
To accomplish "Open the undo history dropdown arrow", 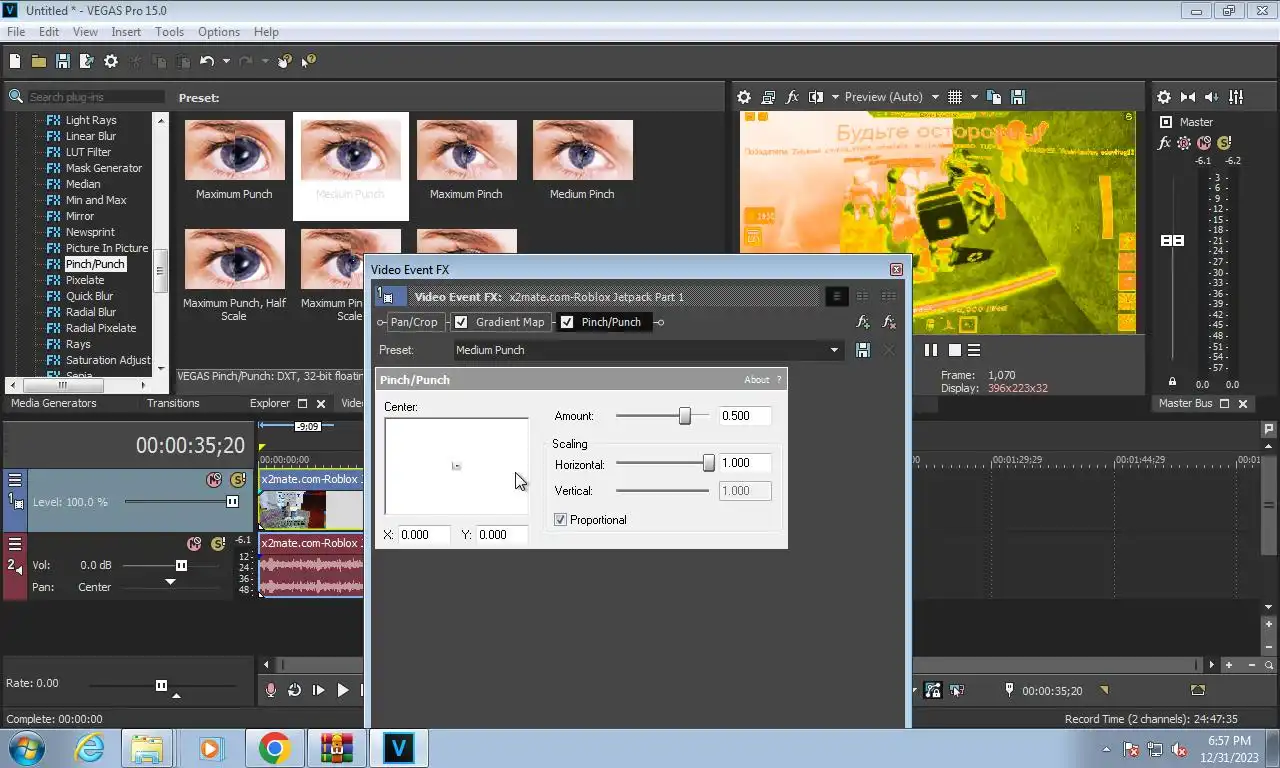I will coord(226,61).
